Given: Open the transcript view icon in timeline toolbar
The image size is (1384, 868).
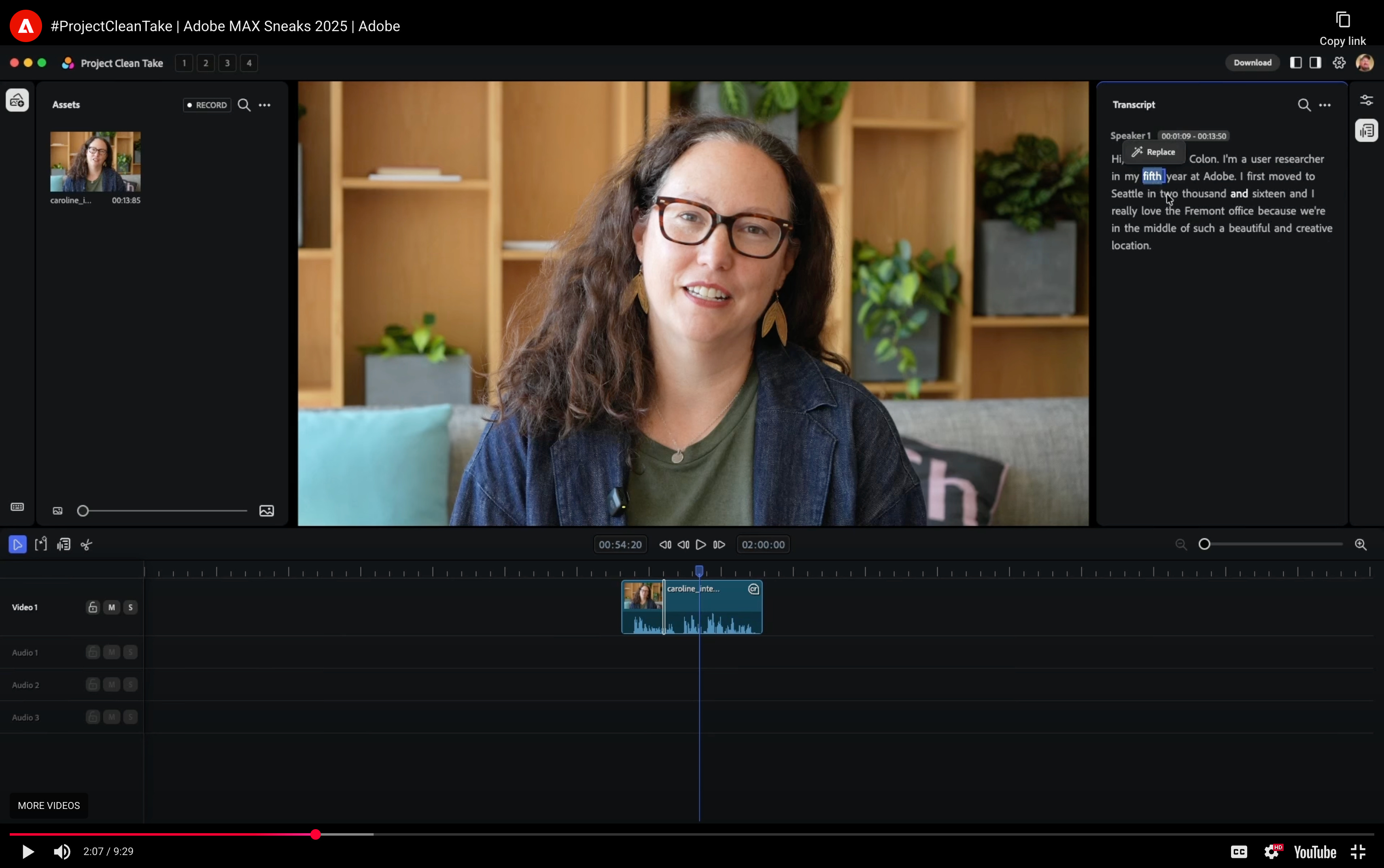Looking at the screenshot, I should (64, 544).
